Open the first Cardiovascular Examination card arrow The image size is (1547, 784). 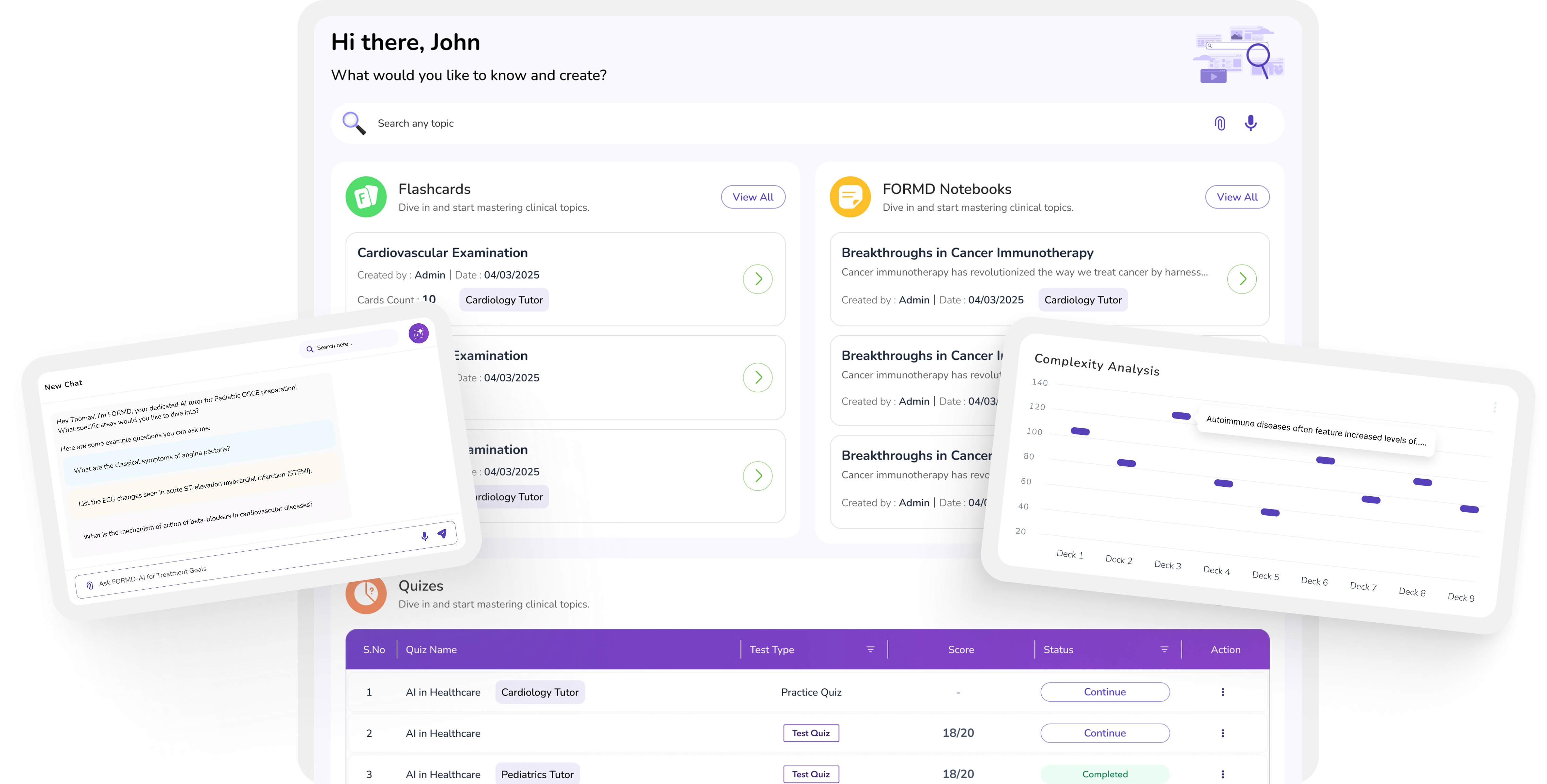click(x=757, y=279)
